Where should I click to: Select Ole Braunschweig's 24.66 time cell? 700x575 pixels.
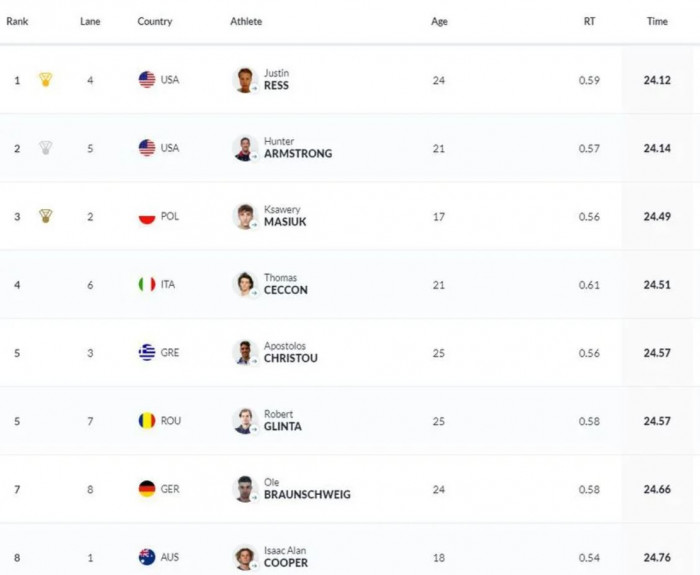pyautogui.click(x=657, y=489)
